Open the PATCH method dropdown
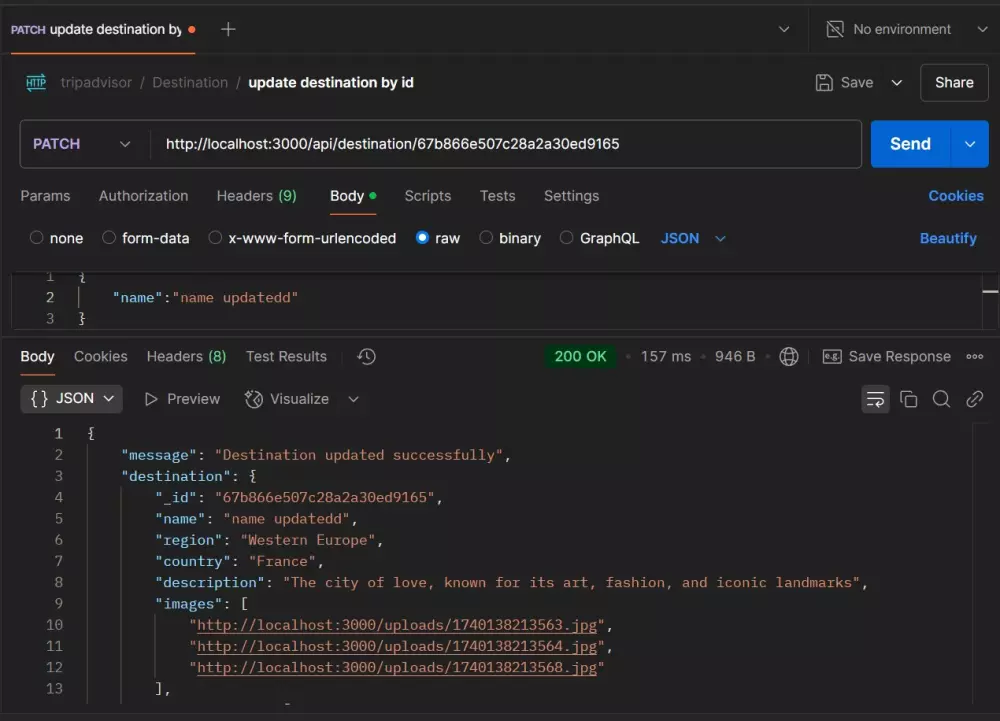1000x721 pixels. click(82, 144)
